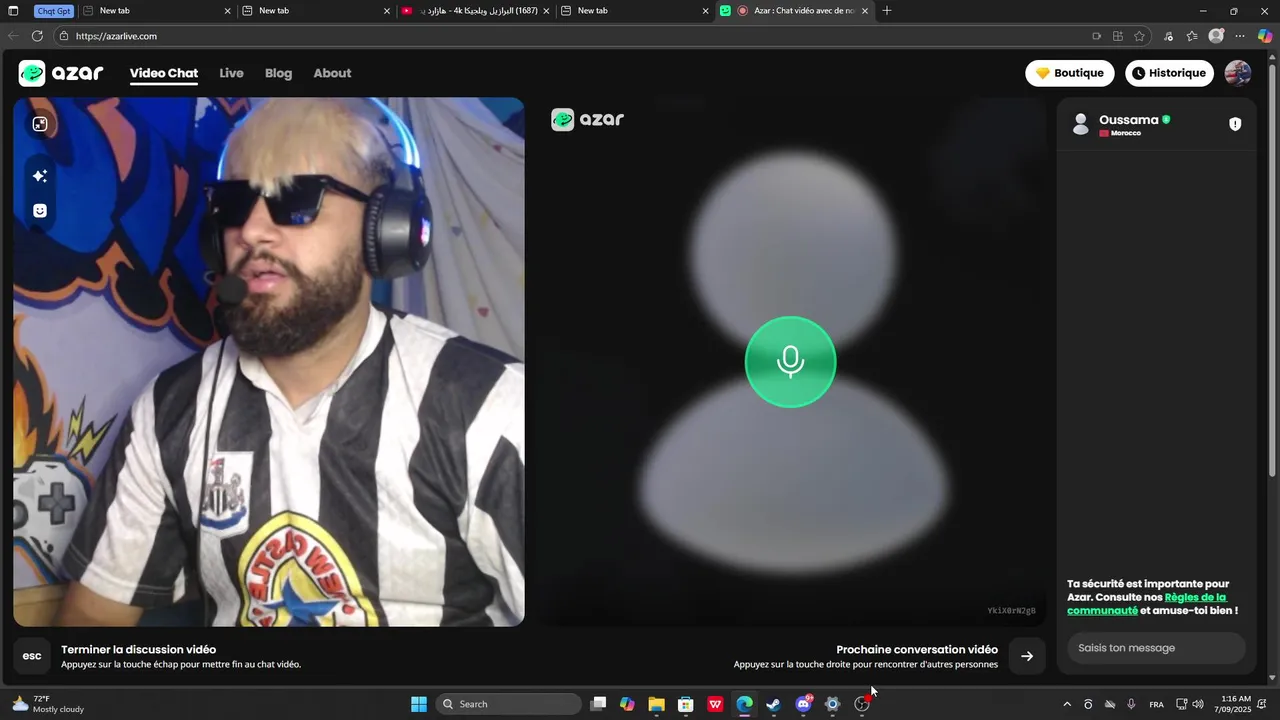Close the YouTube browser tab
This screenshot has width=1280, height=720.
(x=546, y=11)
